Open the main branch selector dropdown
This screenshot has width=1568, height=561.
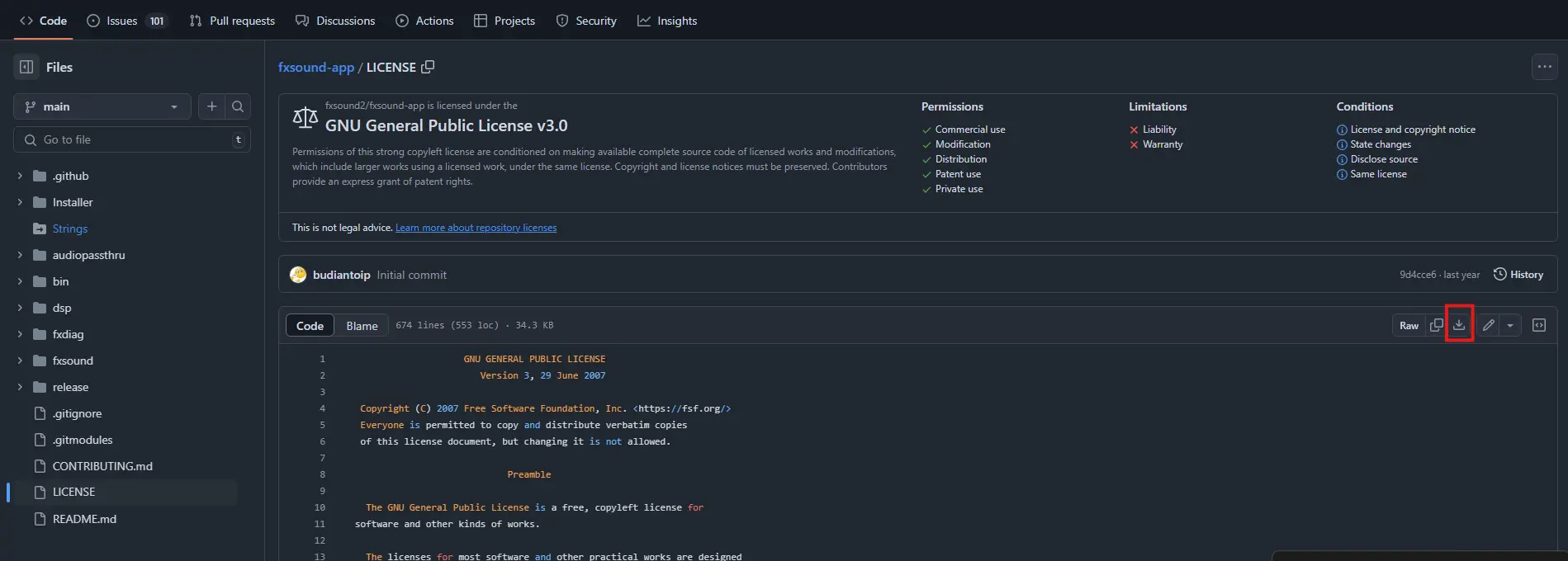tap(102, 106)
